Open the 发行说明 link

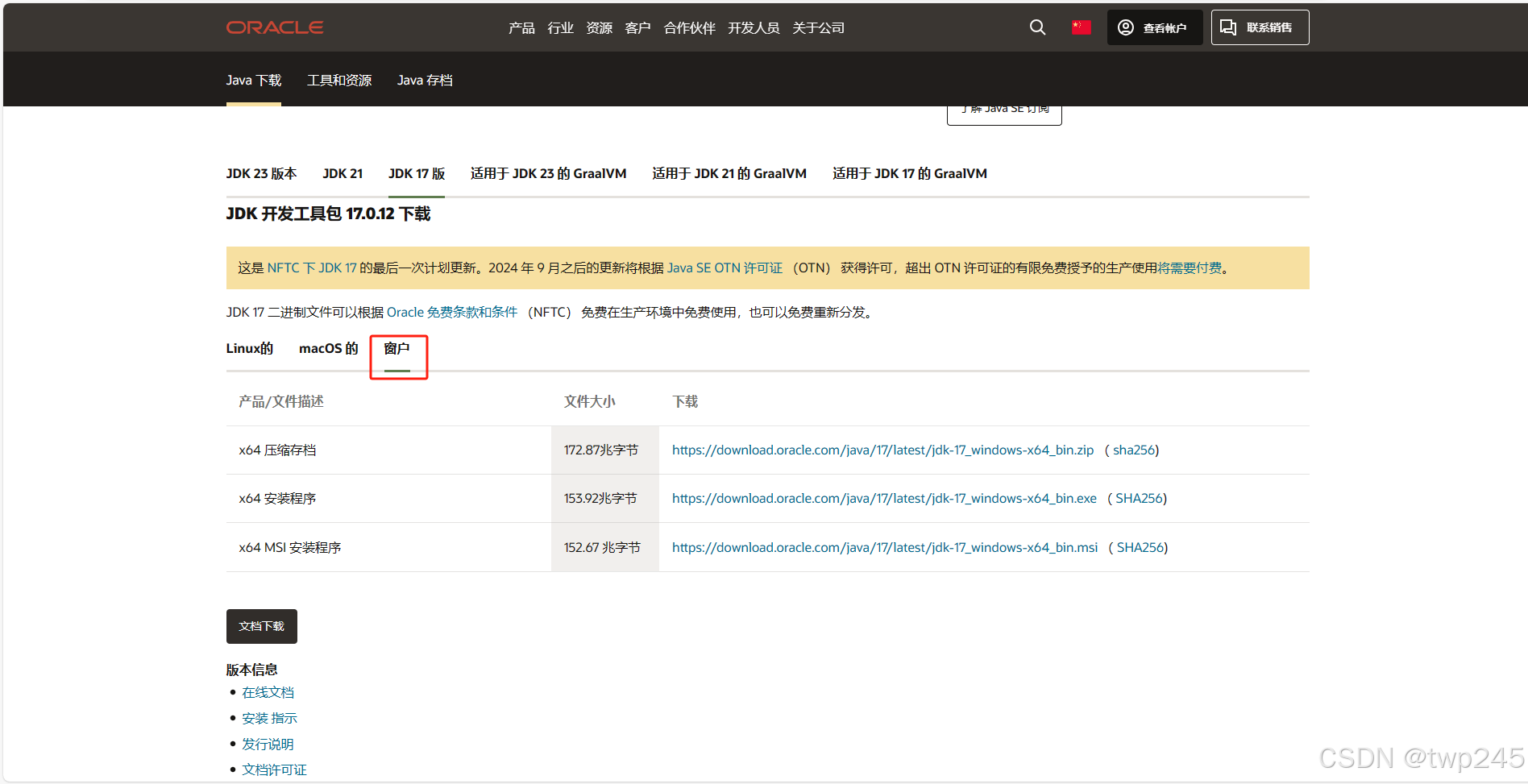coord(268,744)
